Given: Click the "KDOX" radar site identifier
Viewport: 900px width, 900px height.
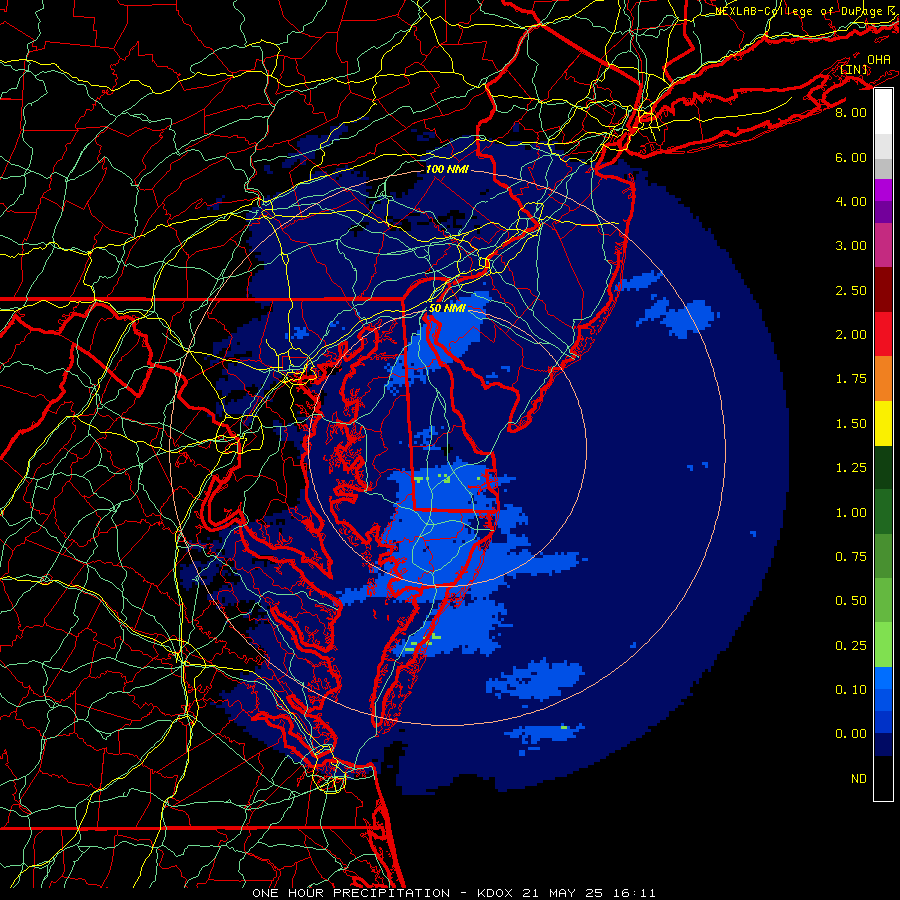Looking at the screenshot, I should click(496, 893).
